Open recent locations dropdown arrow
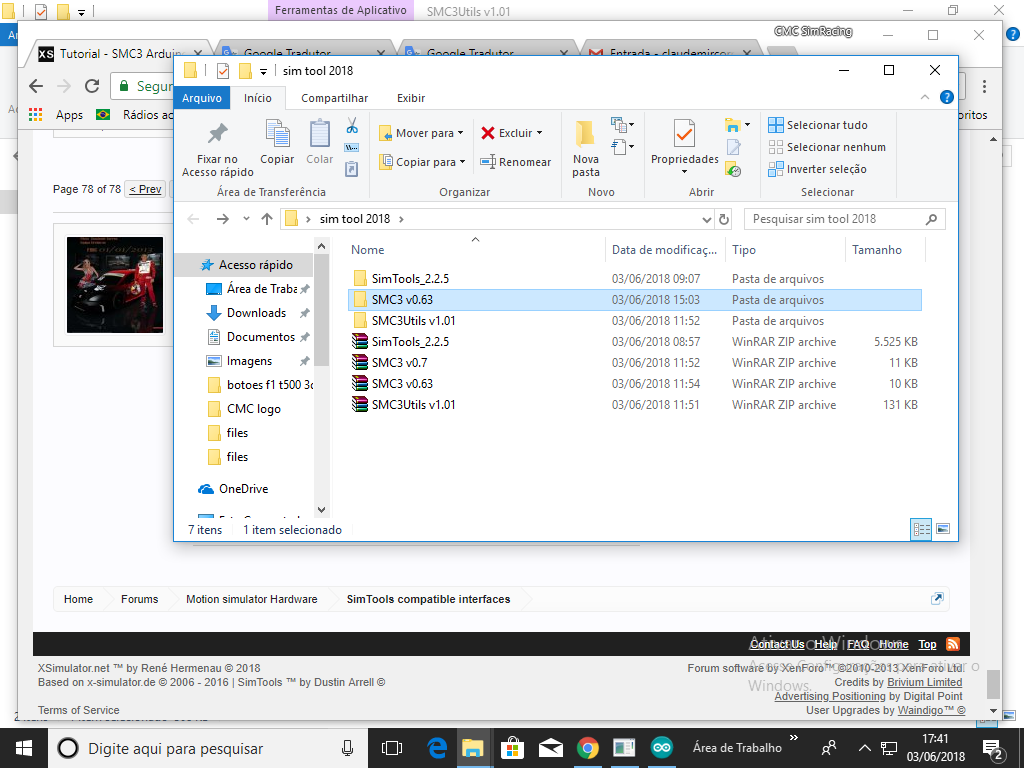 tap(246, 219)
